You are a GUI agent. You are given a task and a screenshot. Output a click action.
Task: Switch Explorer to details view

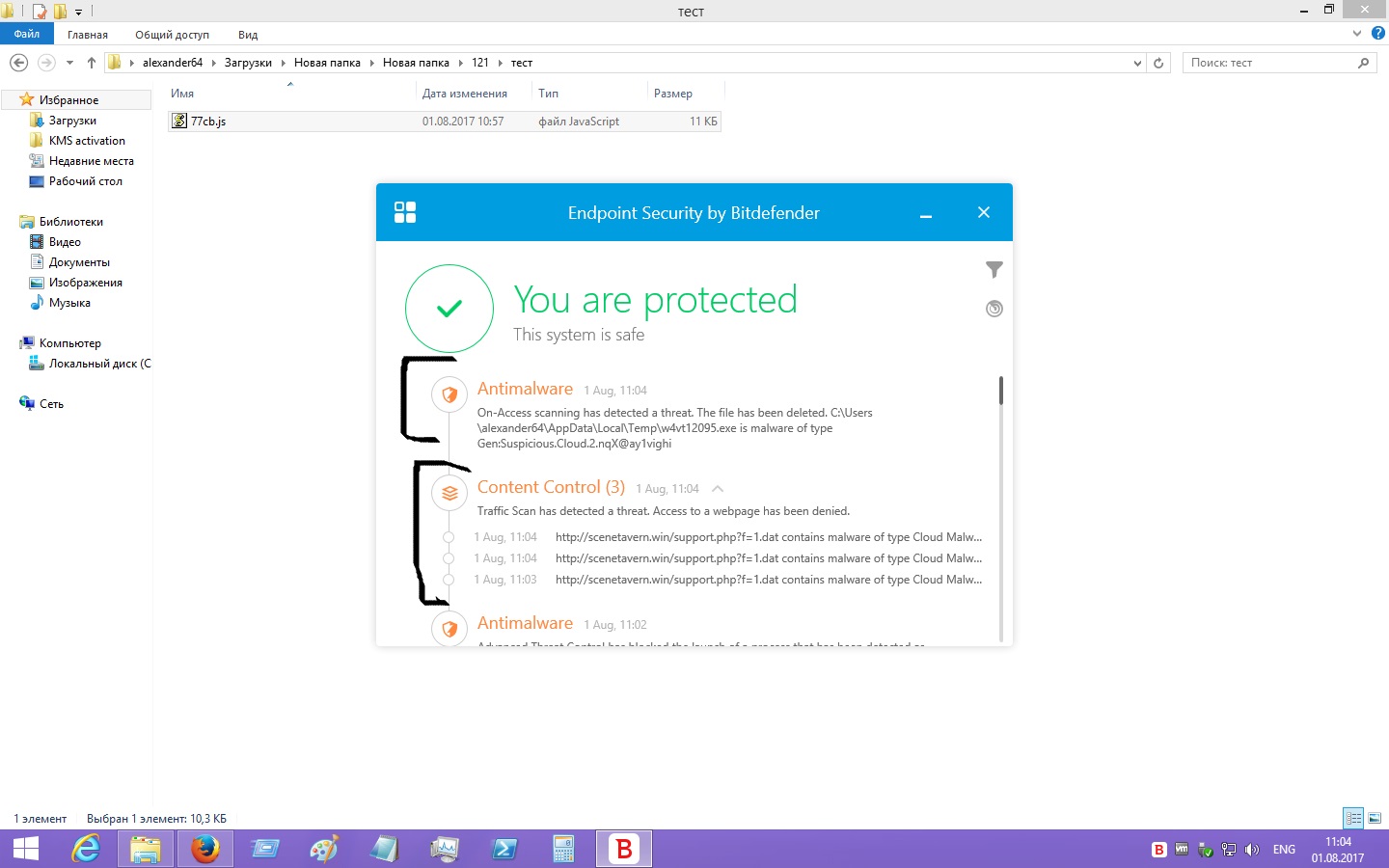pos(1353,818)
